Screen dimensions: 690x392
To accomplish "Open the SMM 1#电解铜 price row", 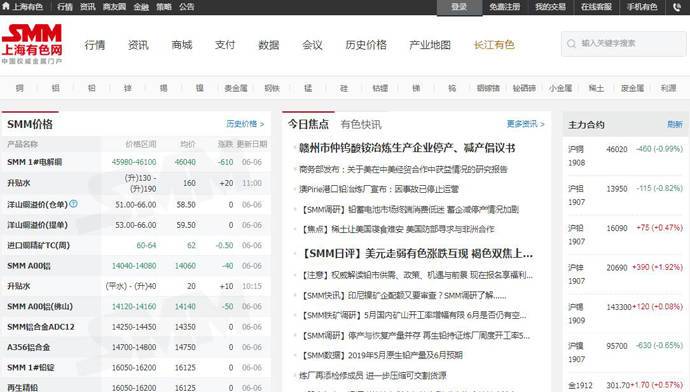I will coord(136,162).
